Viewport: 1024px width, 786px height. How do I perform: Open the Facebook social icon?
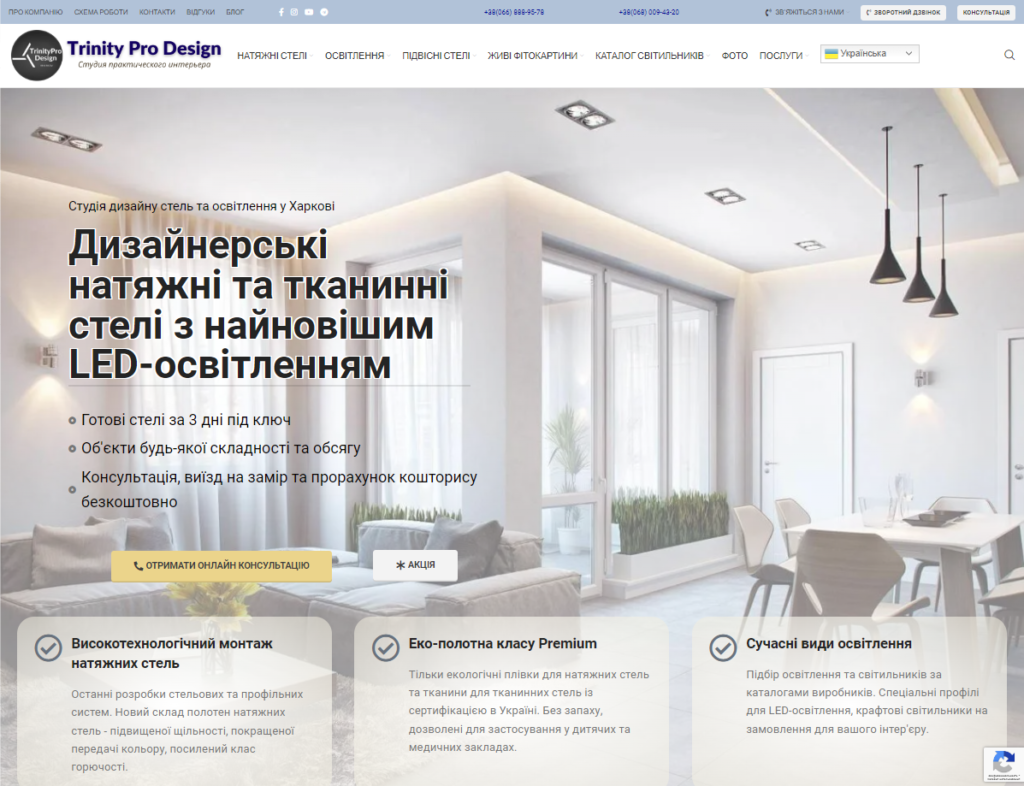tap(281, 12)
